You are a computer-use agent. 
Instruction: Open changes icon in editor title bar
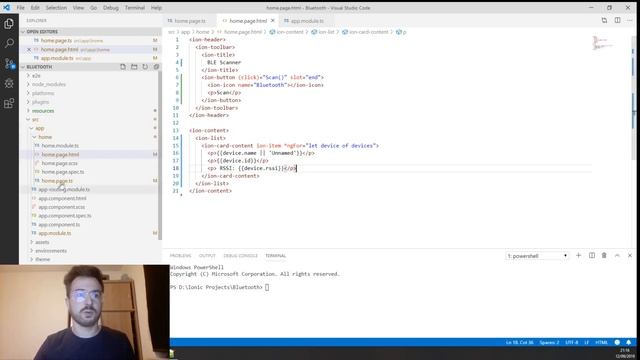604,20
